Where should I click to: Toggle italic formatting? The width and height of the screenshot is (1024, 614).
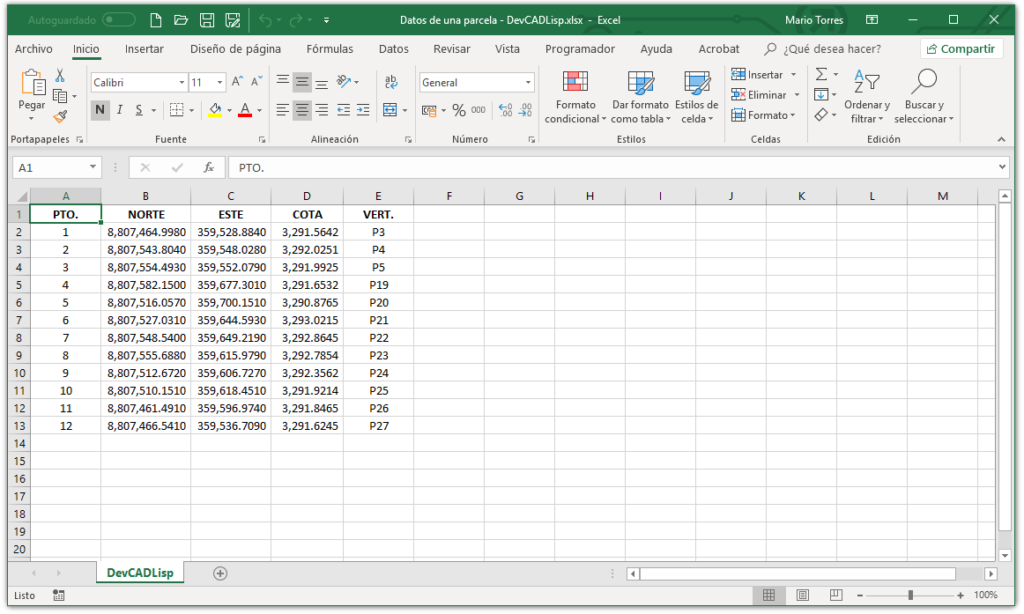pyautogui.click(x=119, y=110)
